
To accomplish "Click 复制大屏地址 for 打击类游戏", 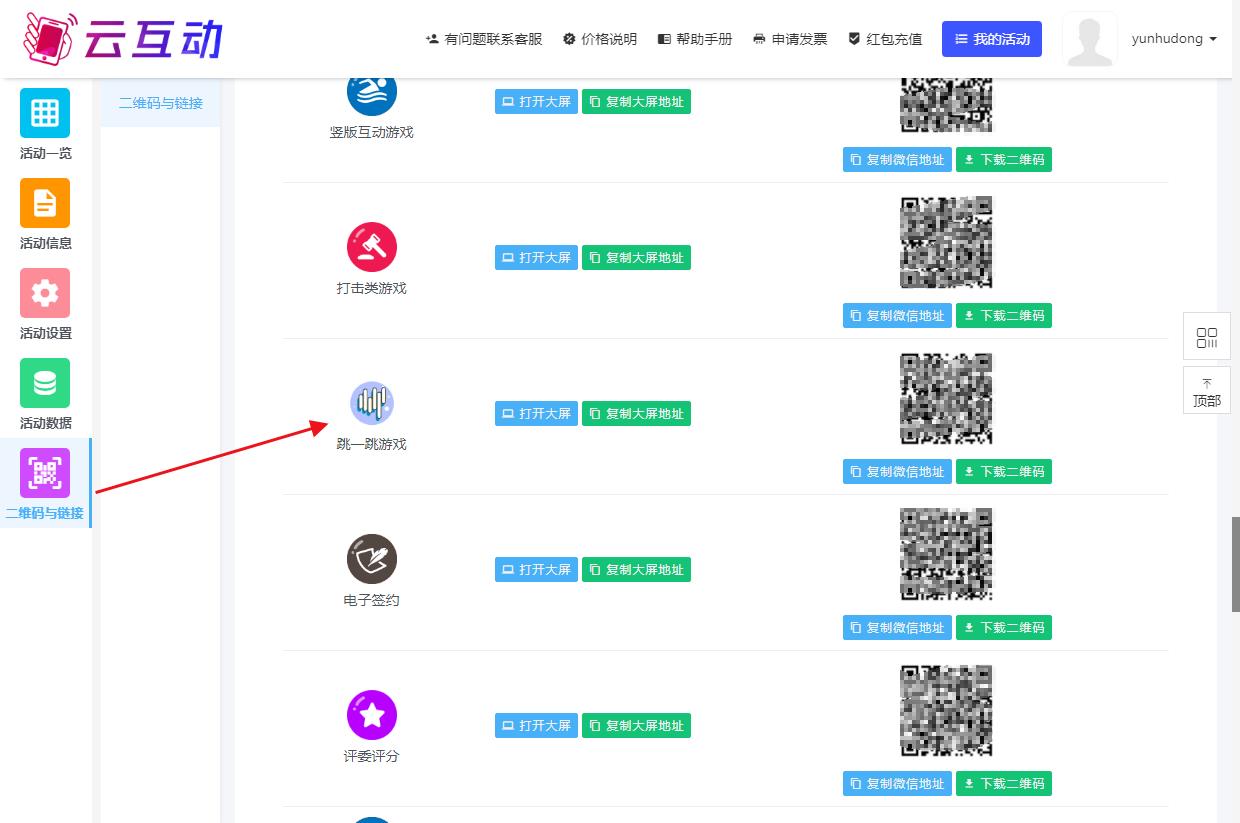I will pos(636,258).
